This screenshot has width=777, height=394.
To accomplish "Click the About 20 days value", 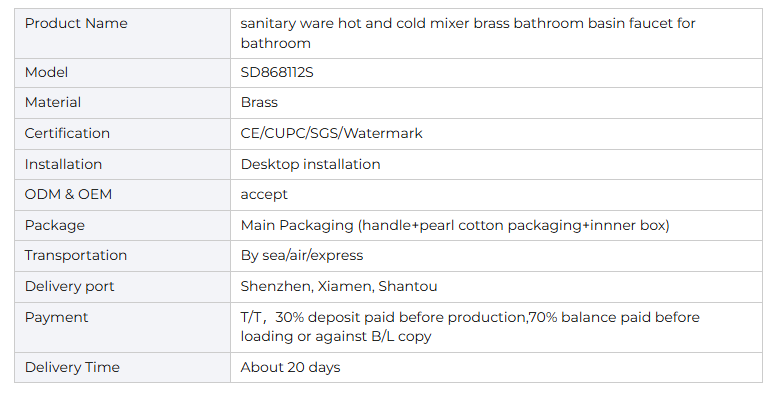I will pyautogui.click(x=290, y=368).
